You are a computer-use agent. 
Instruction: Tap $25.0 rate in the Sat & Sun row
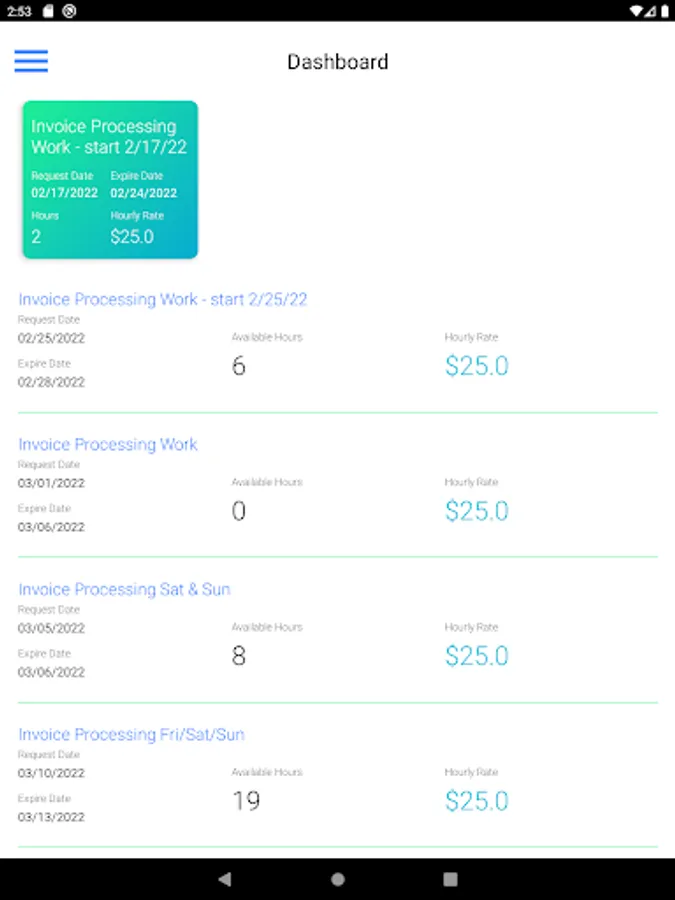pyautogui.click(x=477, y=656)
